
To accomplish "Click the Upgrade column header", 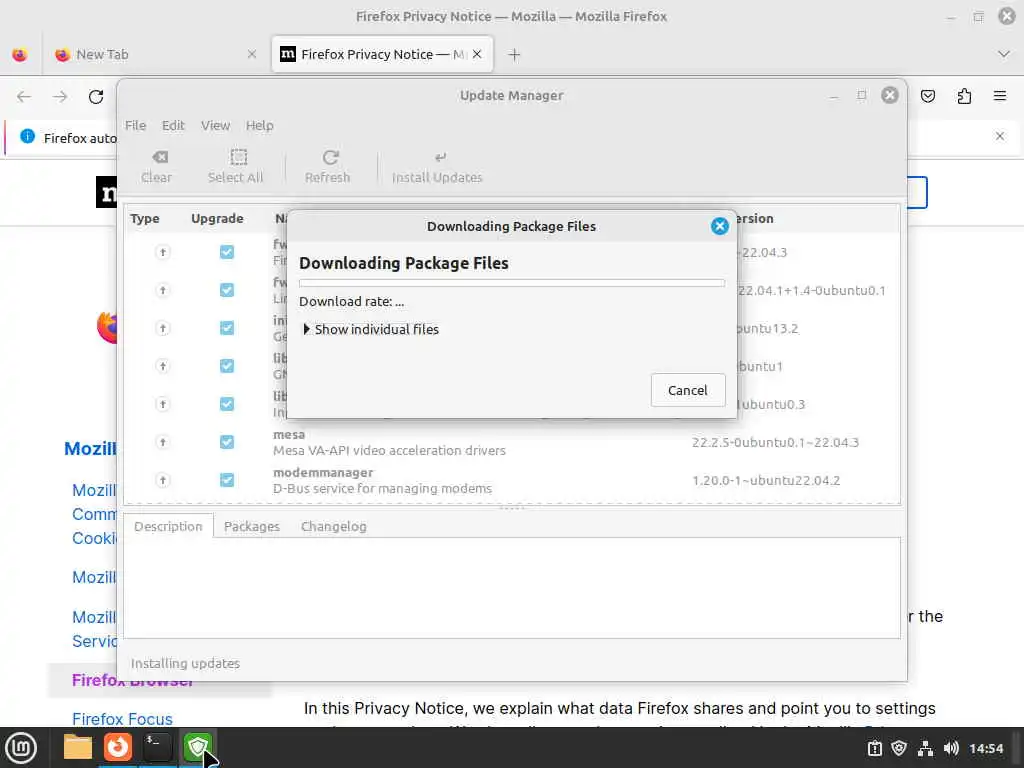I will 217,219.
